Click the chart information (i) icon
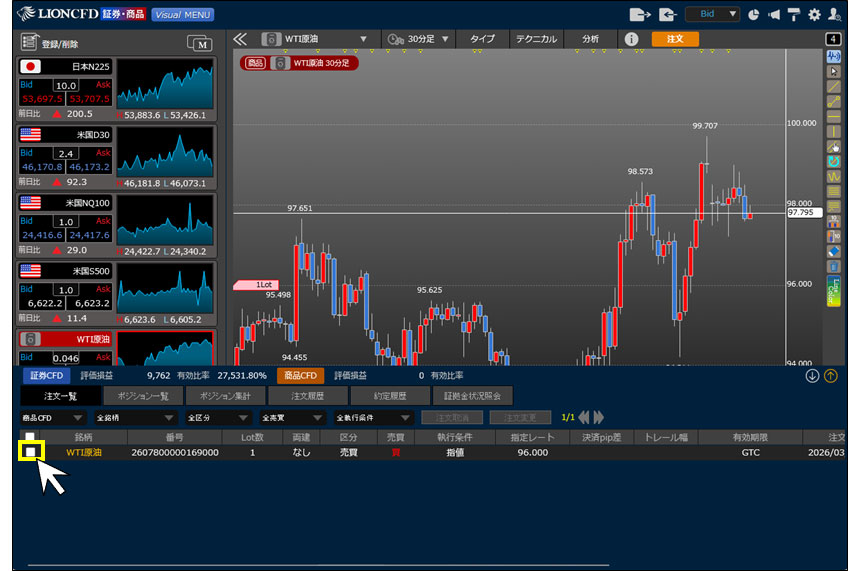Image resolution: width=848 pixels, height=571 pixels. [x=631, y=39]
